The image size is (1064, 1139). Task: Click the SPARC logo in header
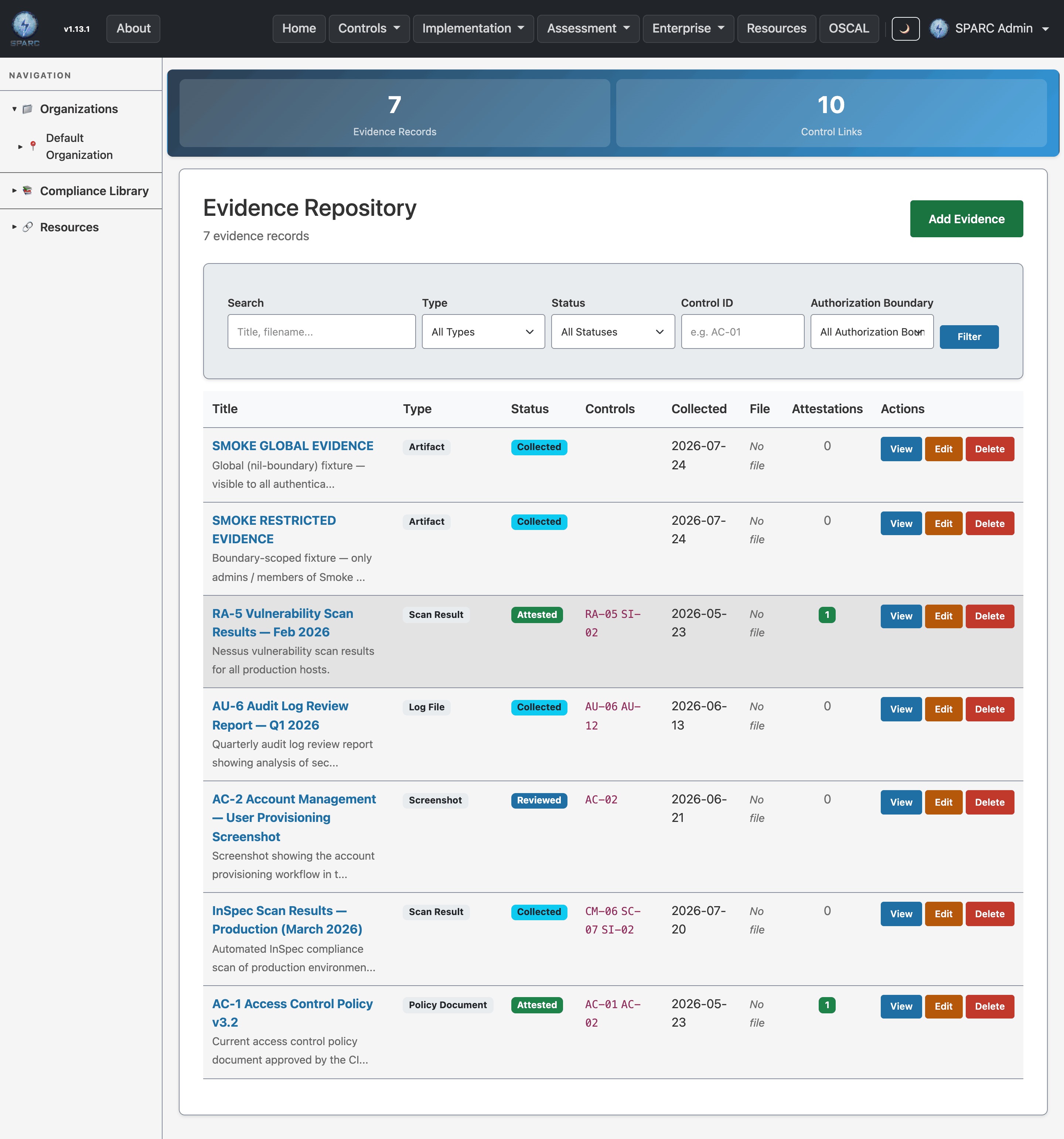point(25,28)
